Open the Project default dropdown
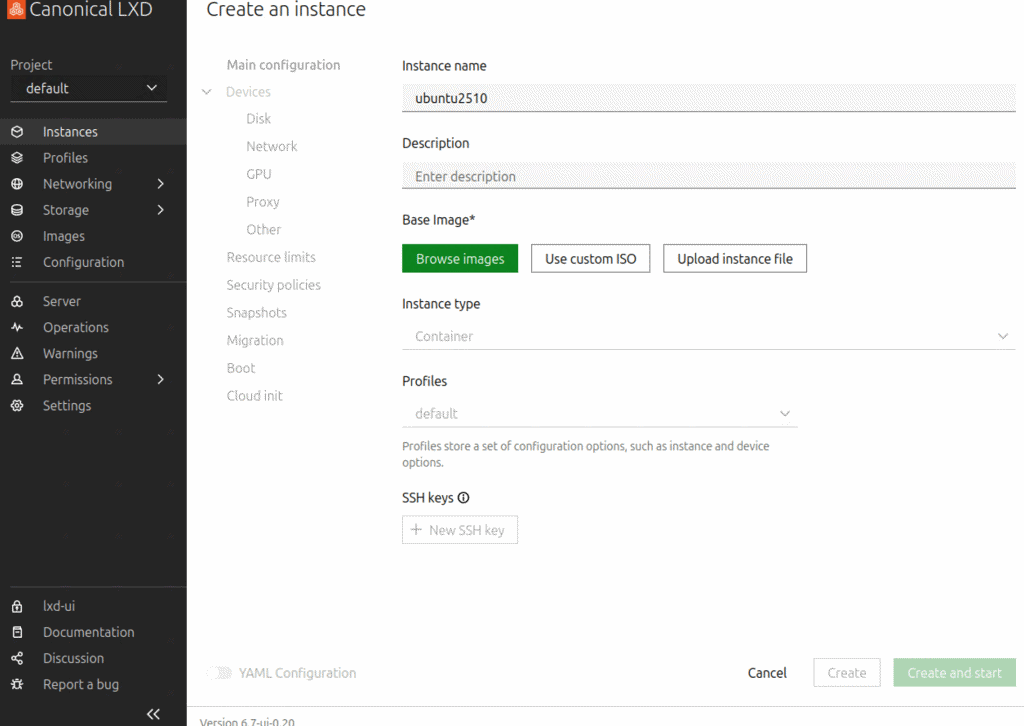Screen dimensions: 1024x726 point(89,88)
